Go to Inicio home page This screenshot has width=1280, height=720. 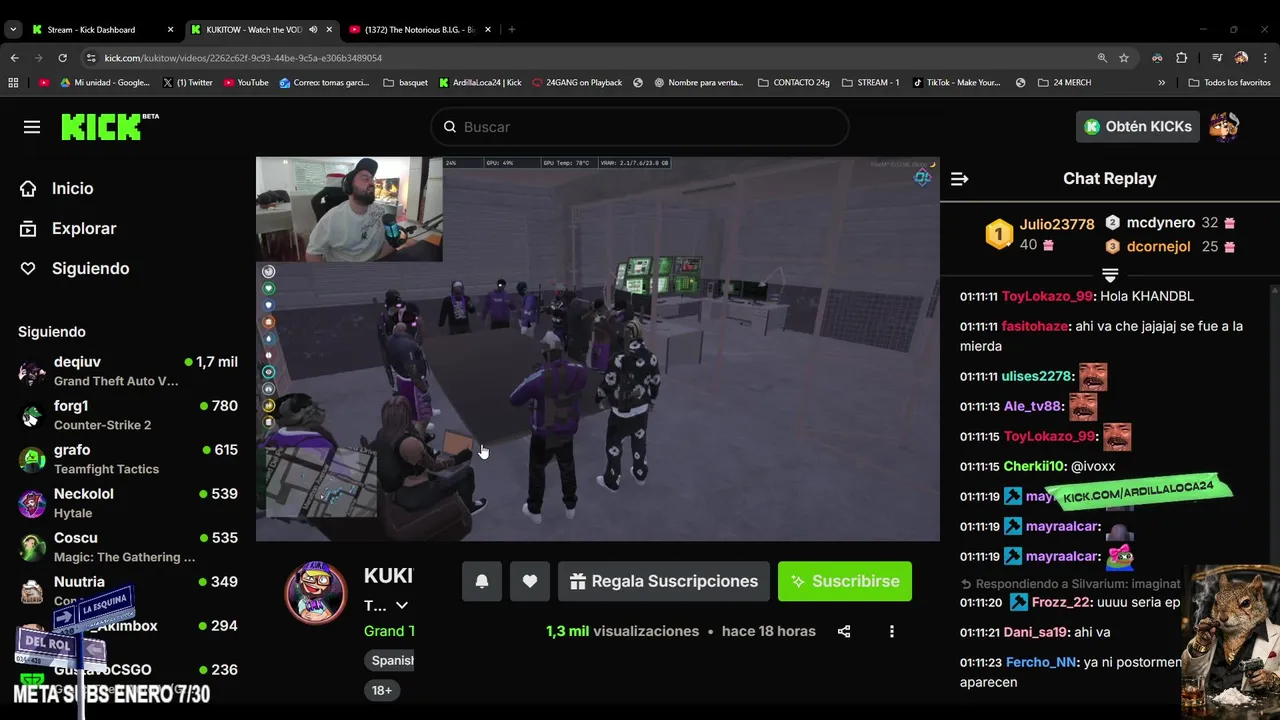click(56, 188)
